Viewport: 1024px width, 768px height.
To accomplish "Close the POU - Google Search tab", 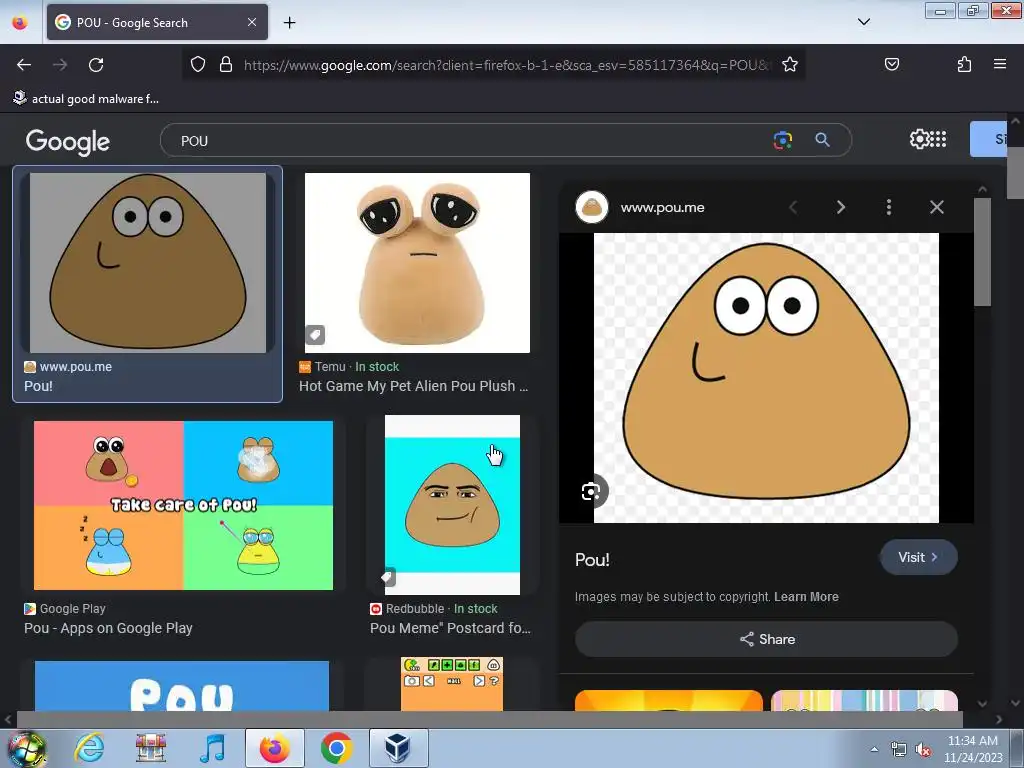I will coord(252,22).
